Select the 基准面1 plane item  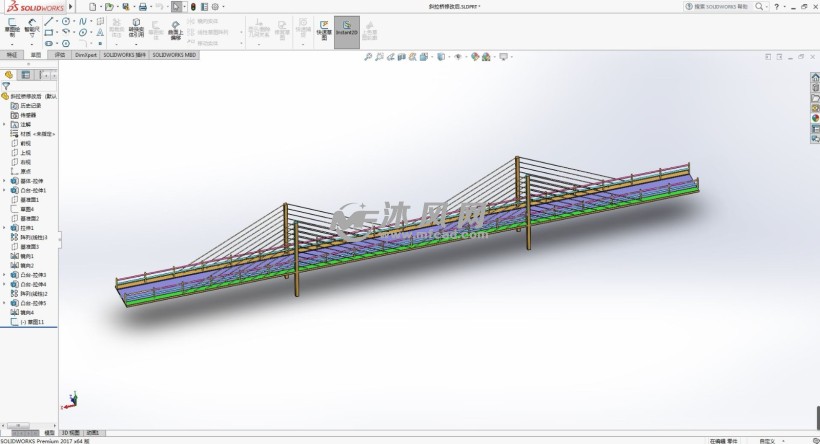point(29,199)
